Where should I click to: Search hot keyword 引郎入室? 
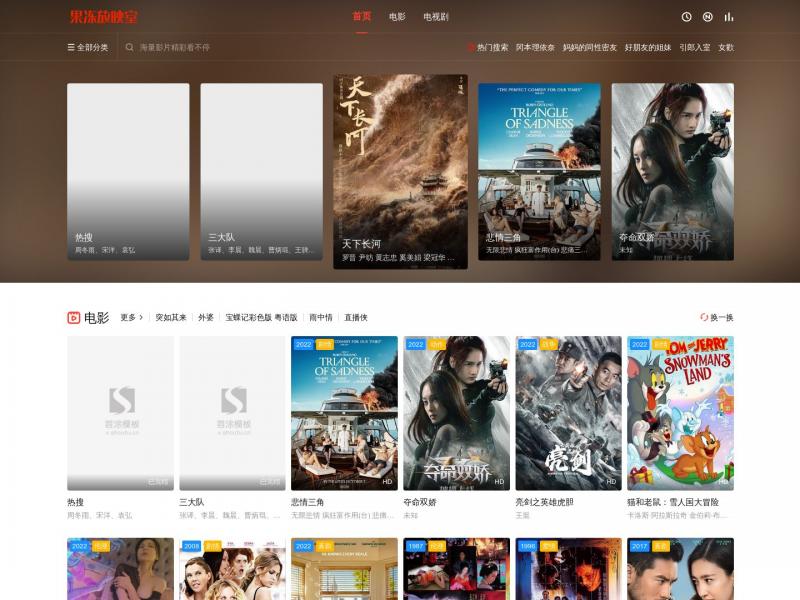pyautogui.click(x=694, y=47)
